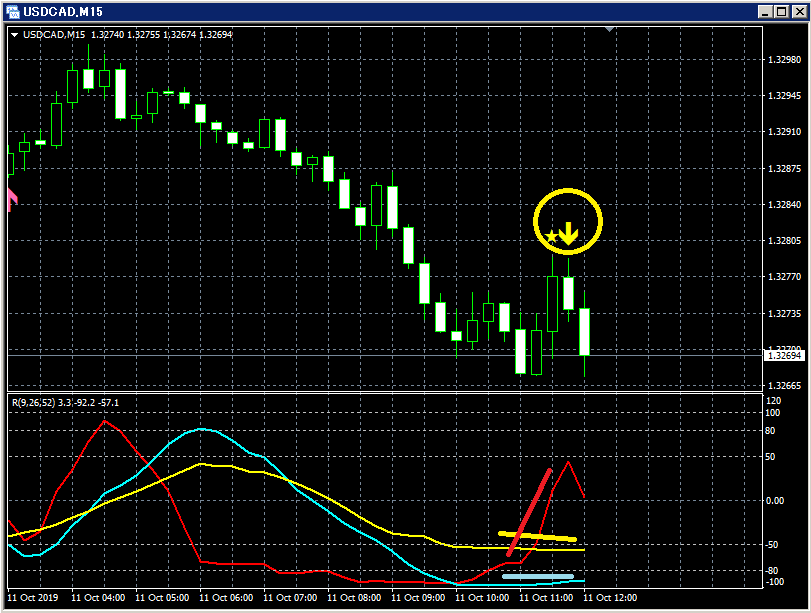This screenshot has height=613, width=811.
Task: Click the 1.32805 price scale label
Action: click(x=784, y=241)
